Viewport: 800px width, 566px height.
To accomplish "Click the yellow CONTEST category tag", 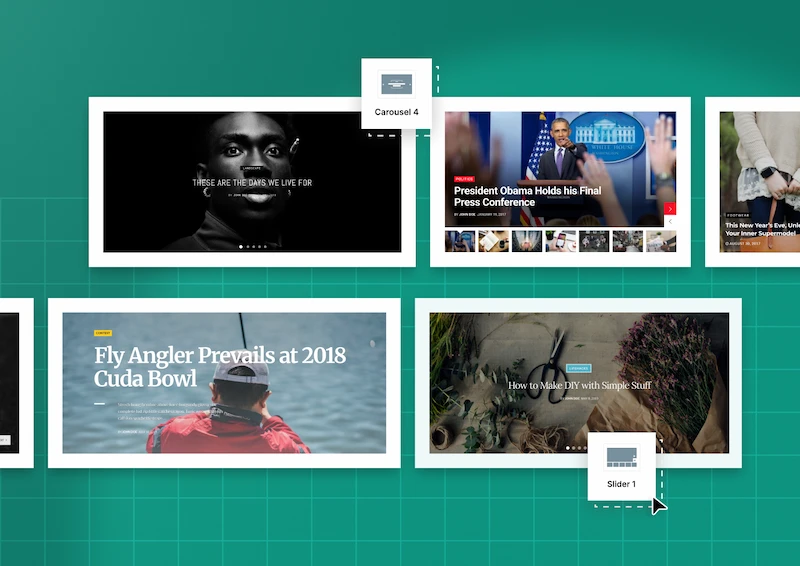I will pyautogui.click(x=103, y=333).
